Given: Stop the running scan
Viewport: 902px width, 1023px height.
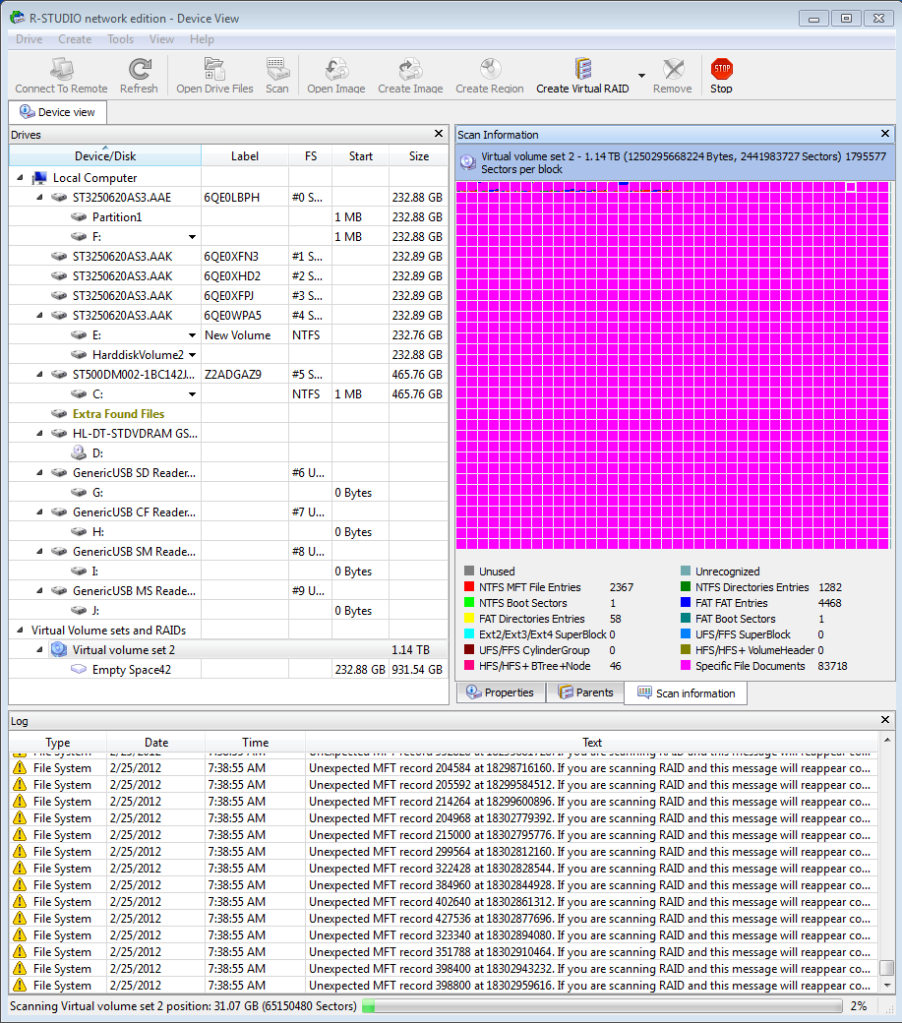Looking at the screenshot, I should pyautogui.click(x=721, y=75).
